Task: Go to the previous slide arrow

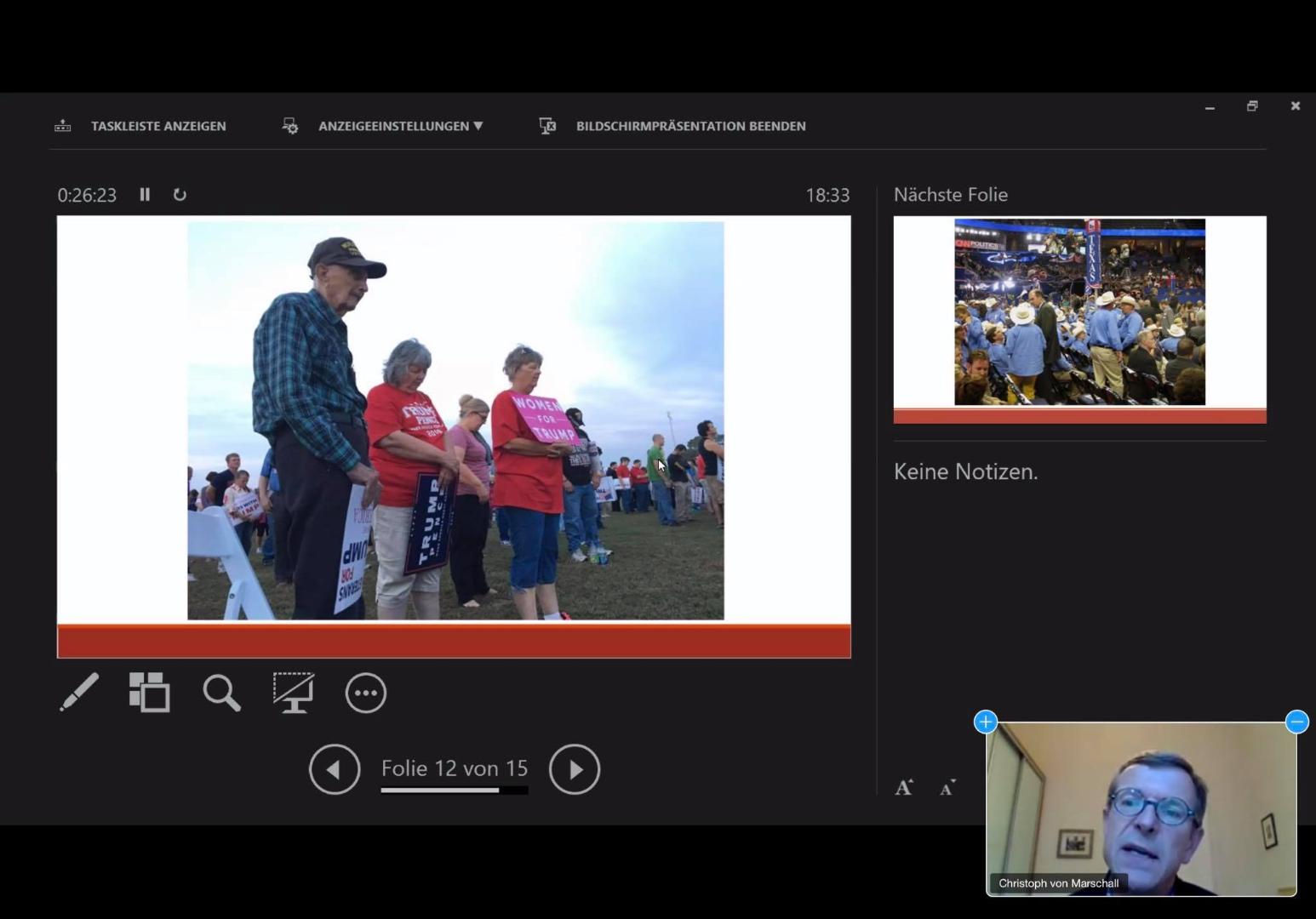Action: coord(335,769)
